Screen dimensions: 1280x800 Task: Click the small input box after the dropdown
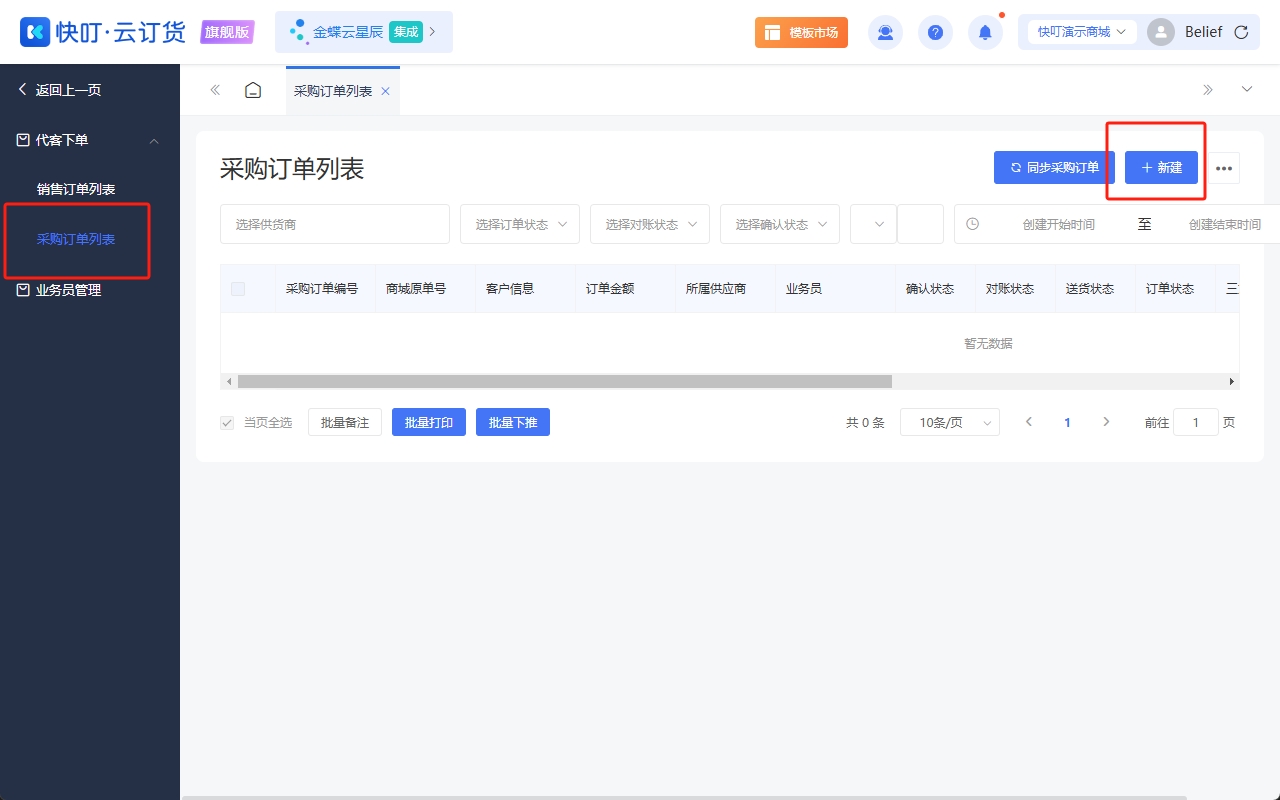coord(920,224)
